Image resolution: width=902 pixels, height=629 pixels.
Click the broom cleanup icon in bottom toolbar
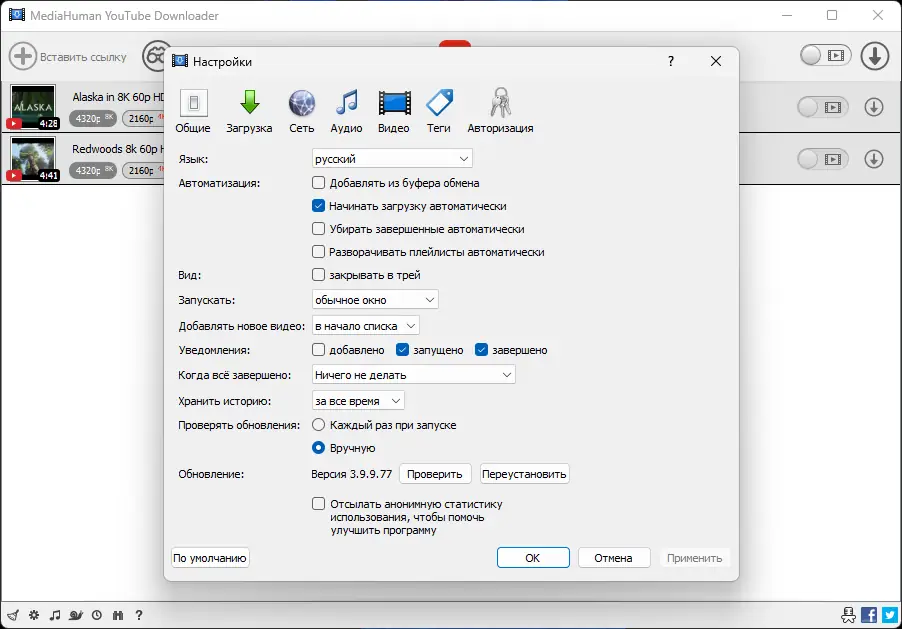12,614
